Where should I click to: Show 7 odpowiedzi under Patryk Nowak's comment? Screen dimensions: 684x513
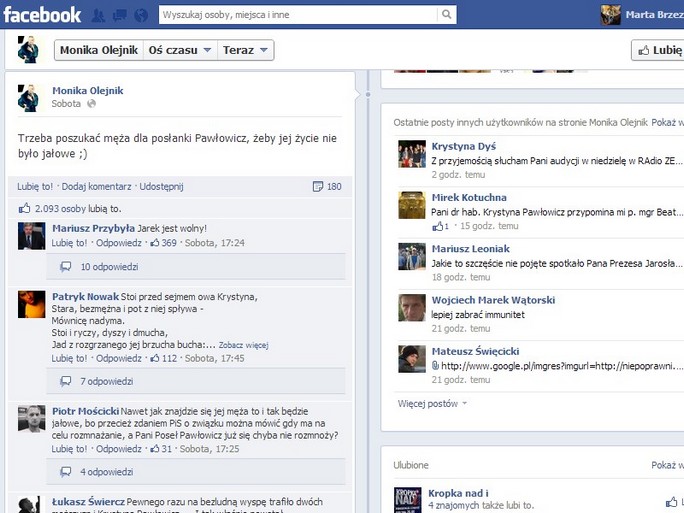106,381
